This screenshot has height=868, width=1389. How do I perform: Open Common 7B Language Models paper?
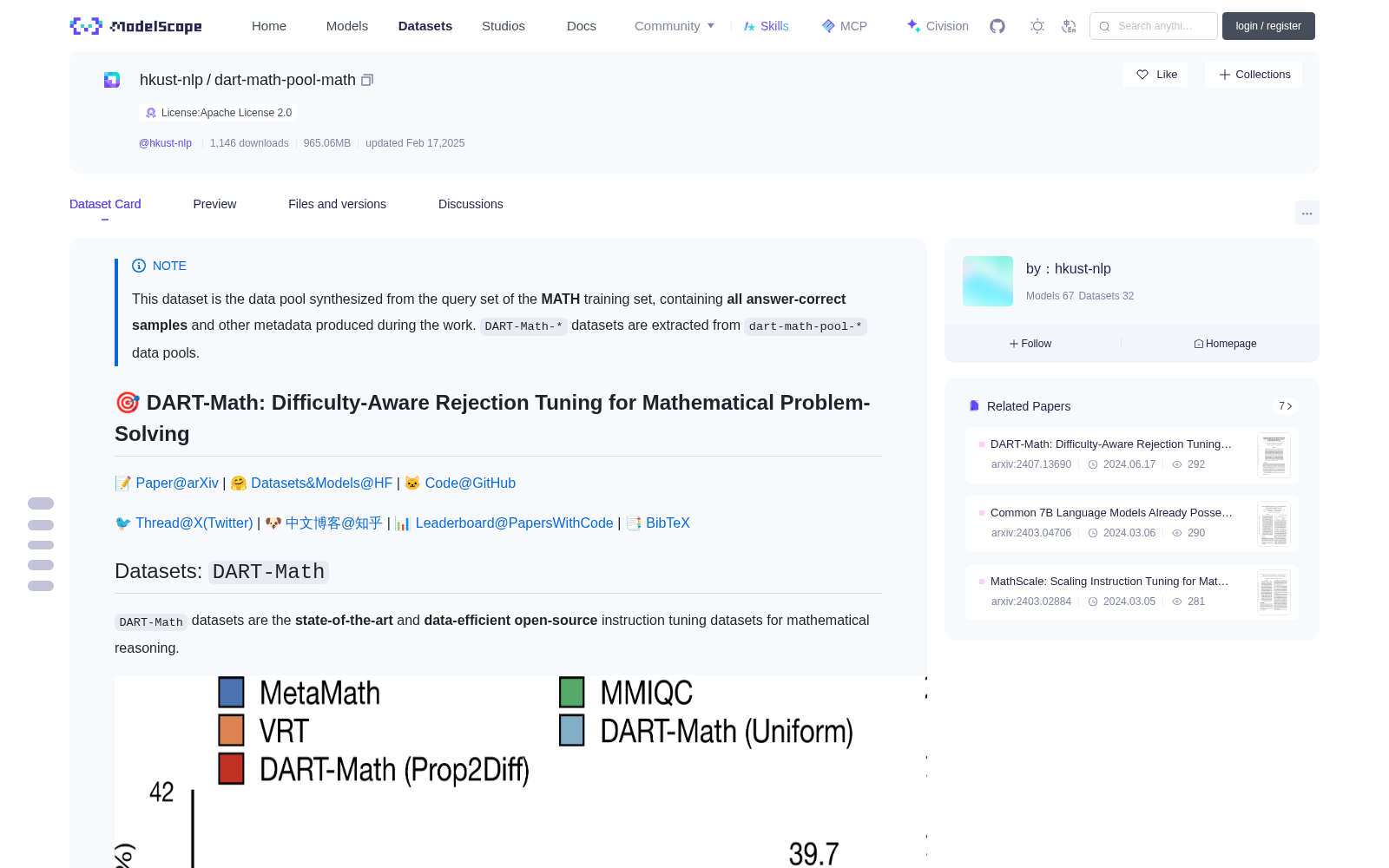click(x=1111, y=512)
